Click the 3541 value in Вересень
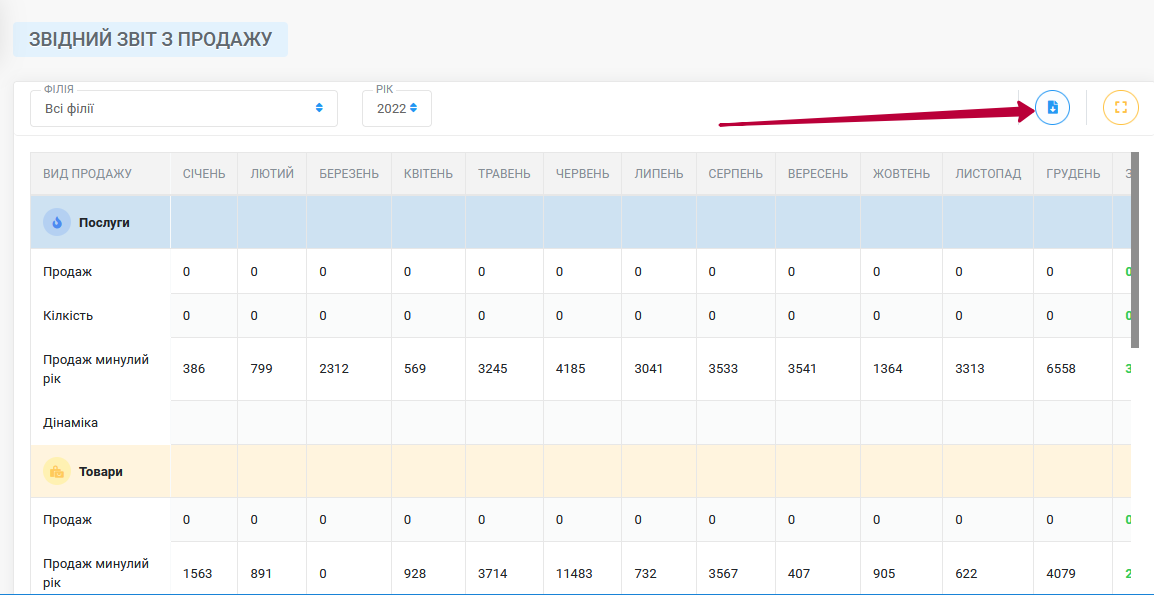The image size is (1154, 595). click(802, 369)
